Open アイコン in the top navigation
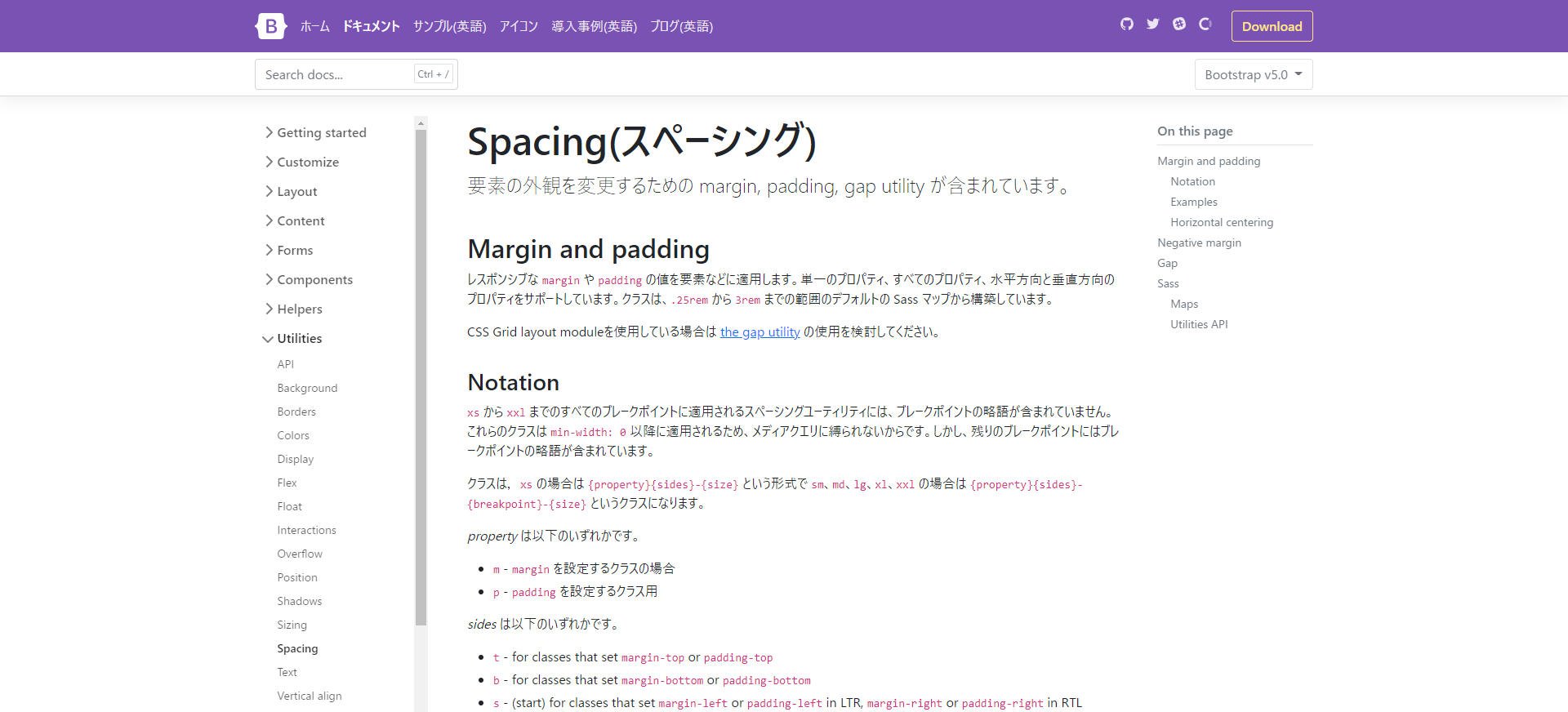The width and height of the screenshot is (1568, 712). (519, 27)
